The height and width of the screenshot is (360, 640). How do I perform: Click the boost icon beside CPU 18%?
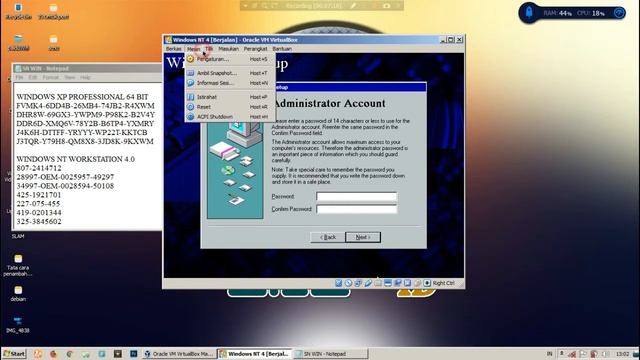tap(619, 13)
